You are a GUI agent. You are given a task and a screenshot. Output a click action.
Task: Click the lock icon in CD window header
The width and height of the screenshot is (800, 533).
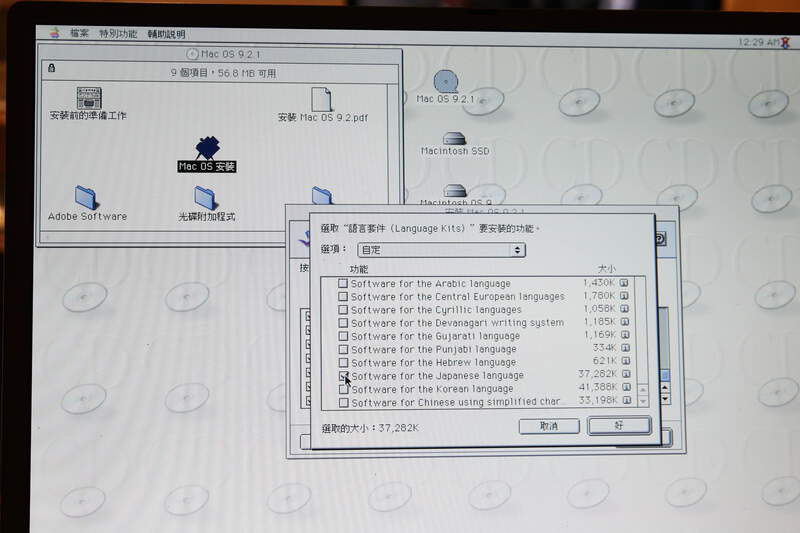coord(52,68)
